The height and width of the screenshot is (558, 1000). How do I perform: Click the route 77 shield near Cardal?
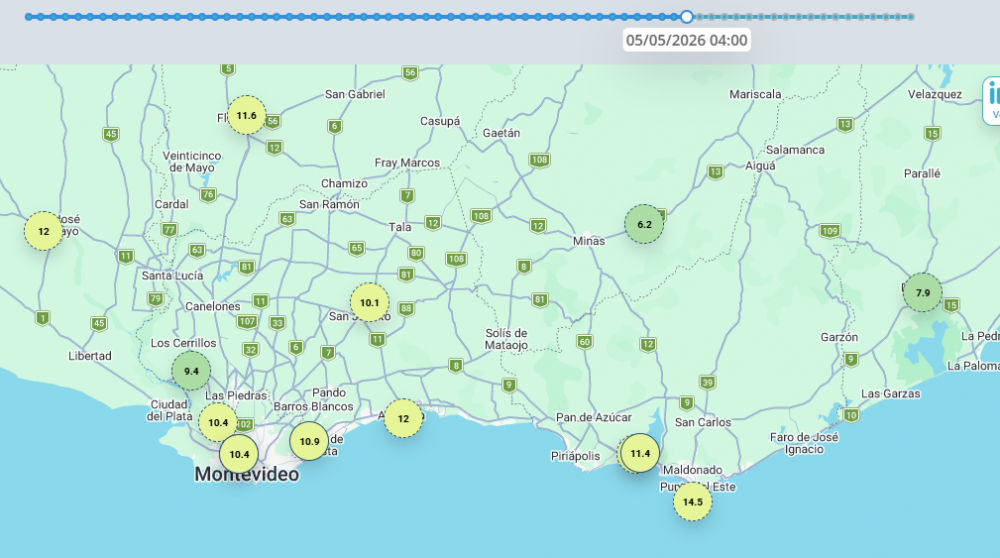[169, 230]
